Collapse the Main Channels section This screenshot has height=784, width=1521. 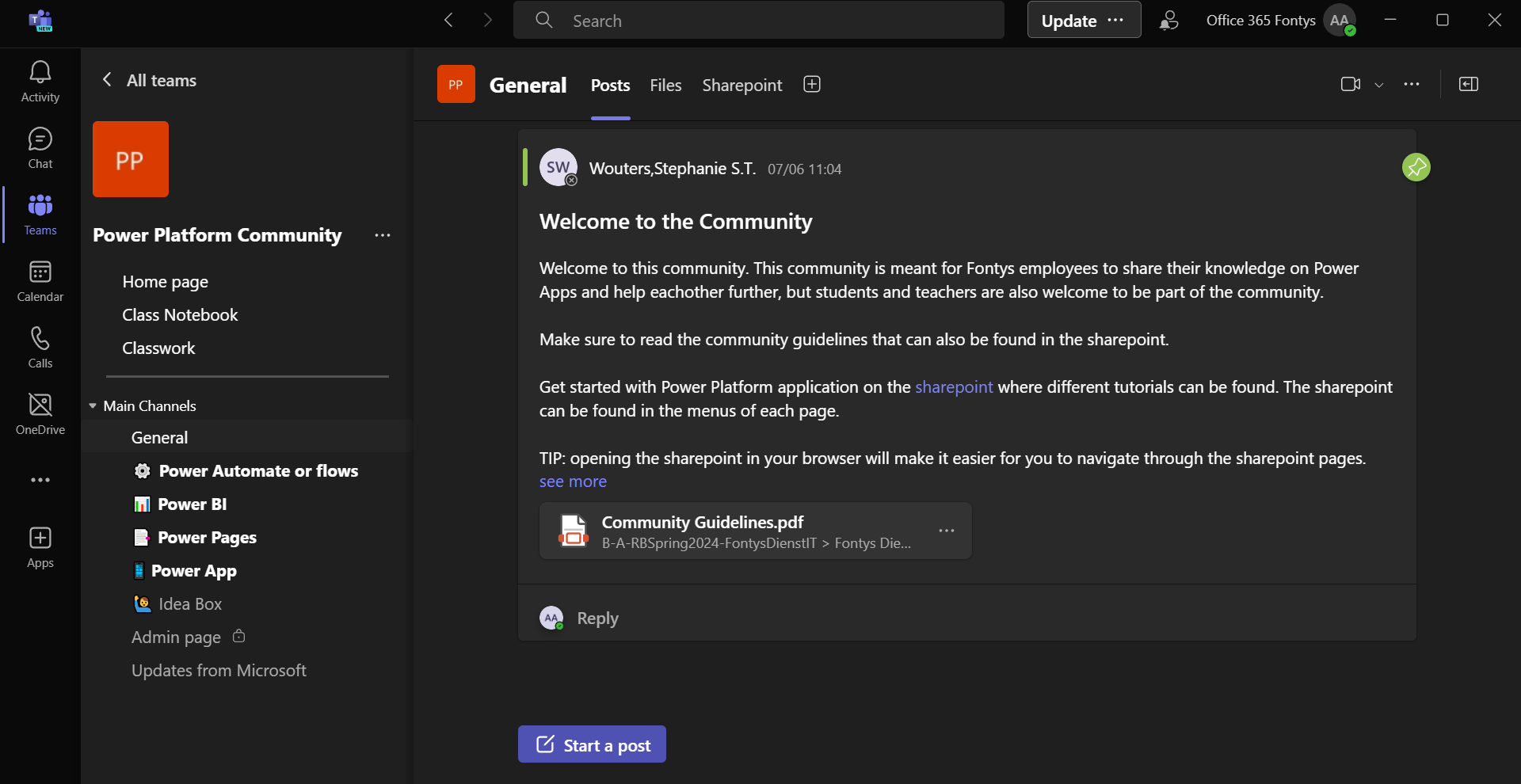click(x=93, y=406)
